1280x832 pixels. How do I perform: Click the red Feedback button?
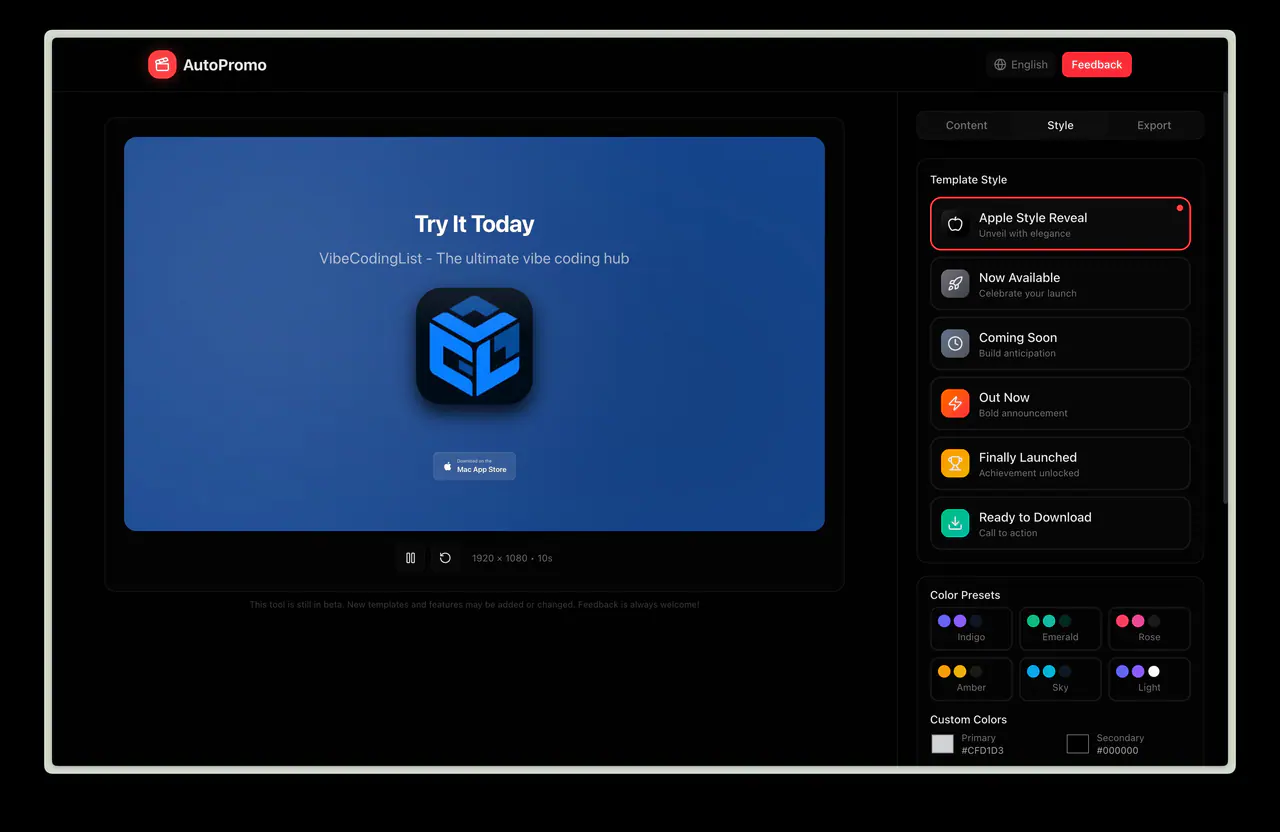click(x=1097, y=65)
